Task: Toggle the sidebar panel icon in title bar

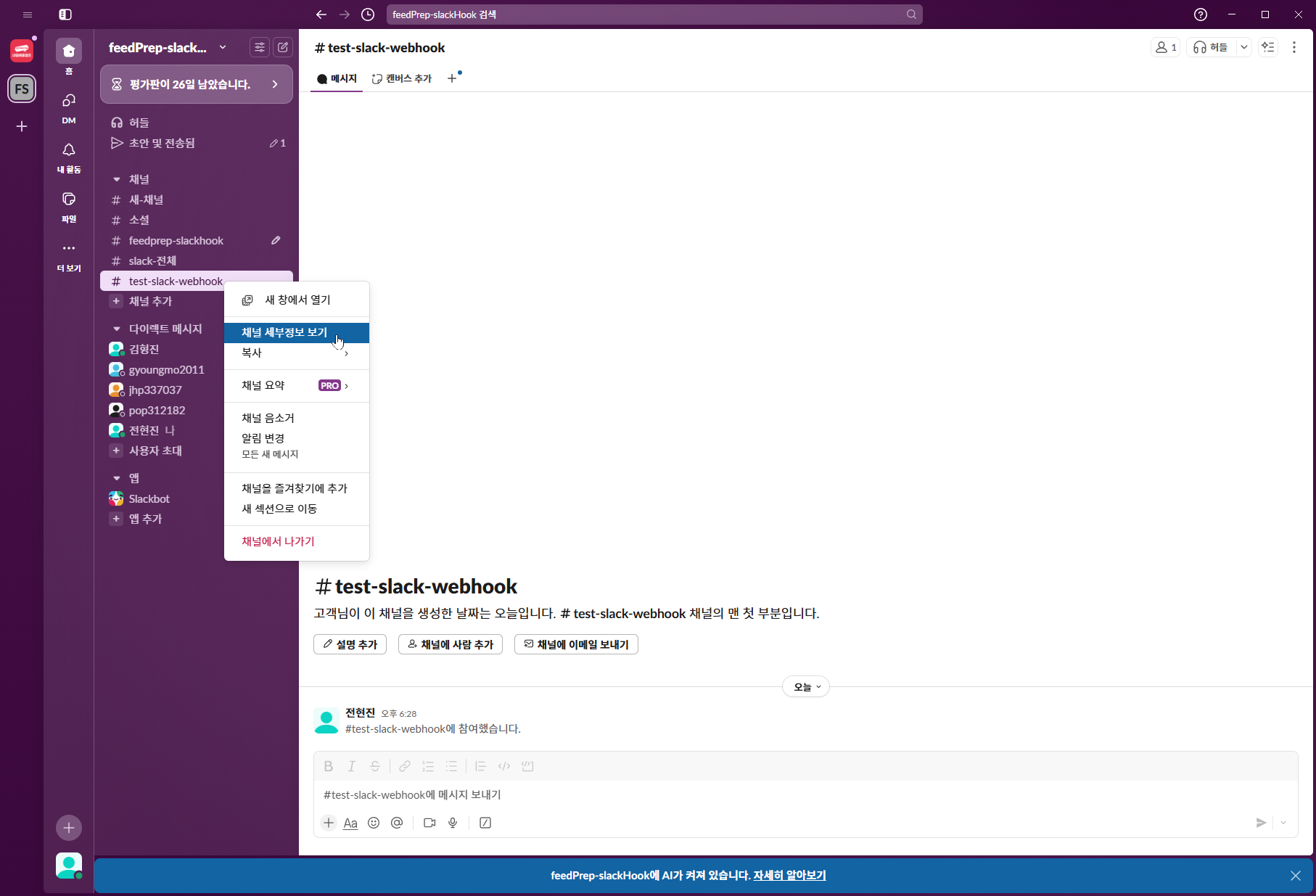Action: [x=65, y=15]
